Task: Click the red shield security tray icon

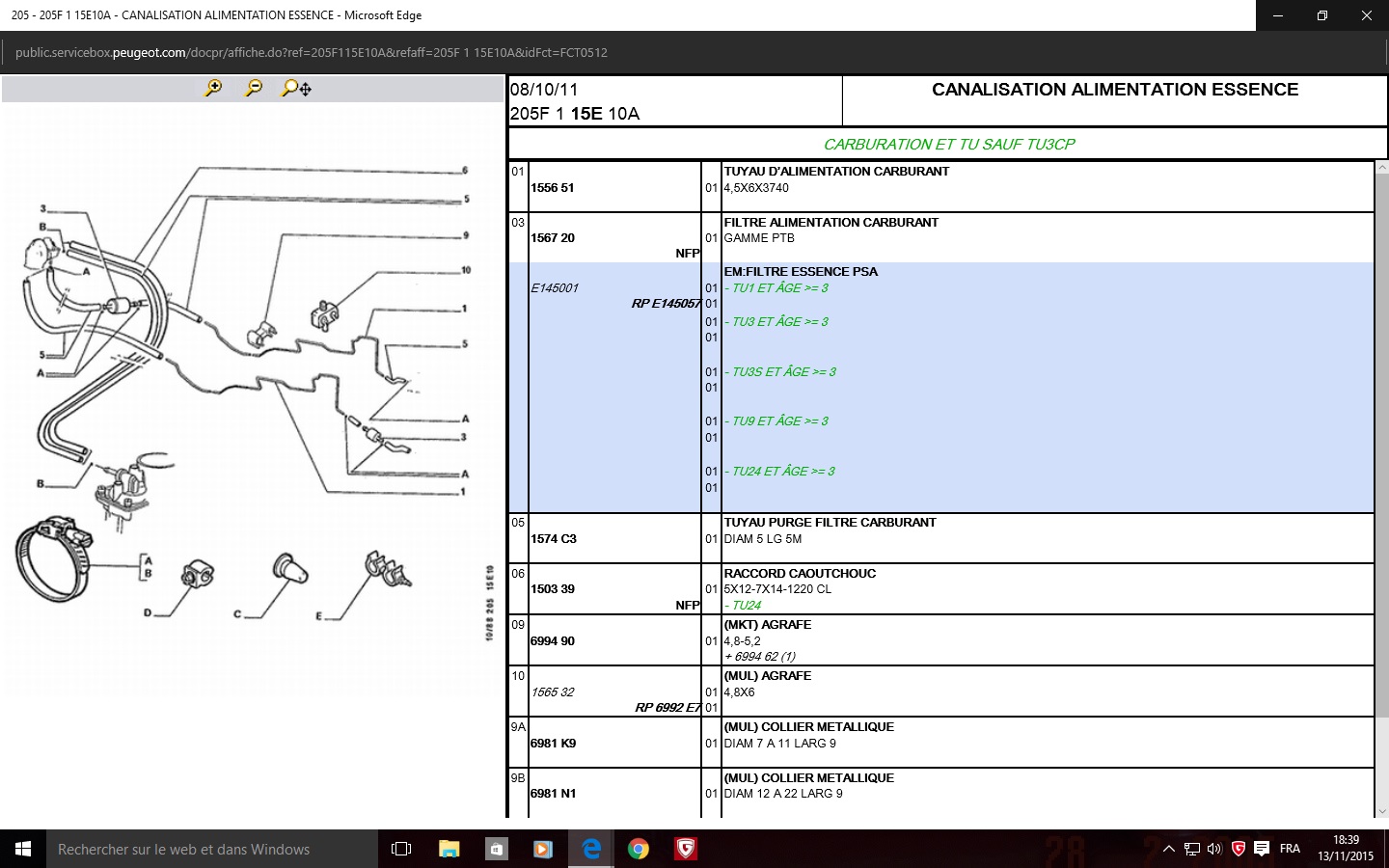Action: pos(1239,849)
